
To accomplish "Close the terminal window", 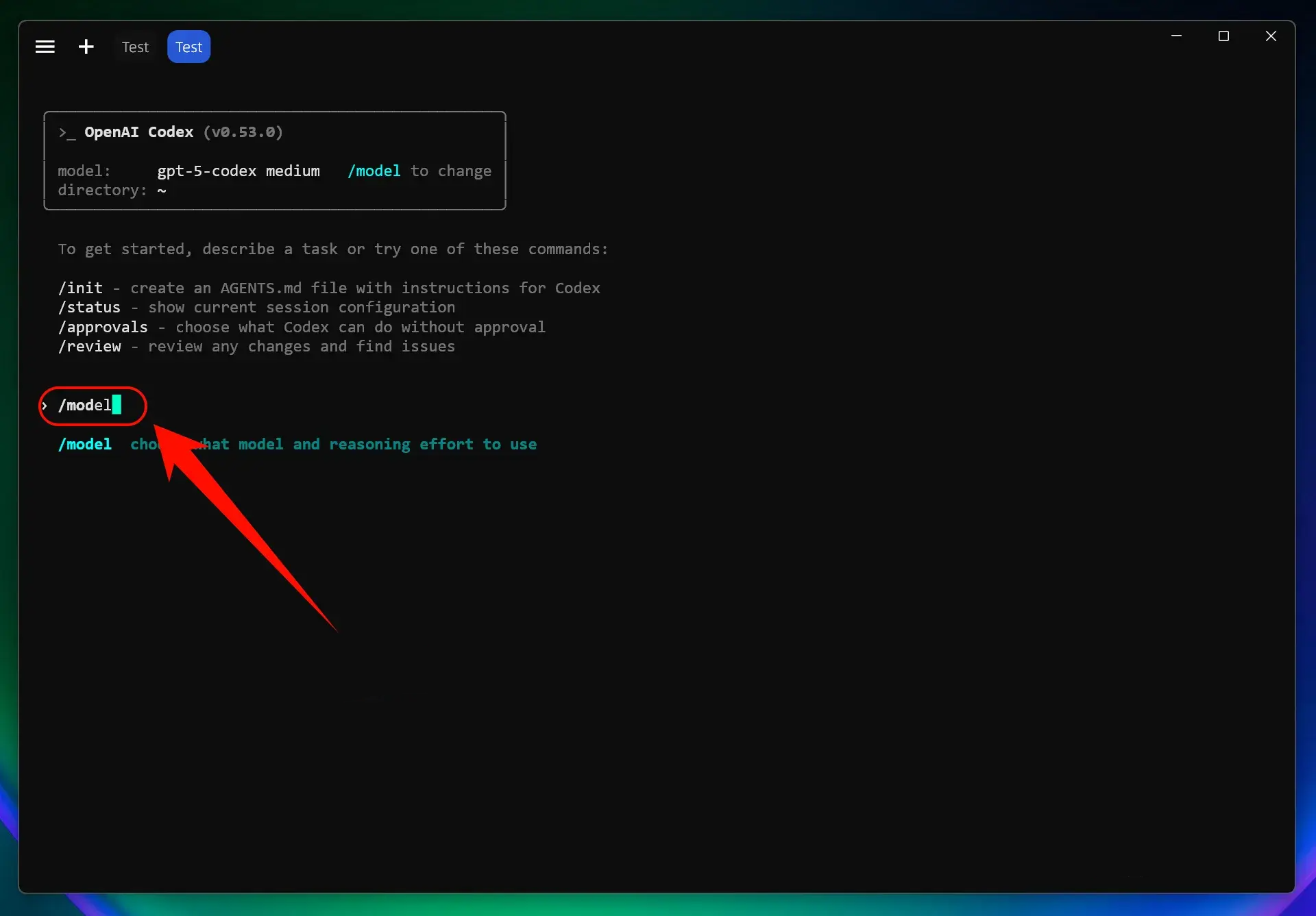I will [1271, 36].
